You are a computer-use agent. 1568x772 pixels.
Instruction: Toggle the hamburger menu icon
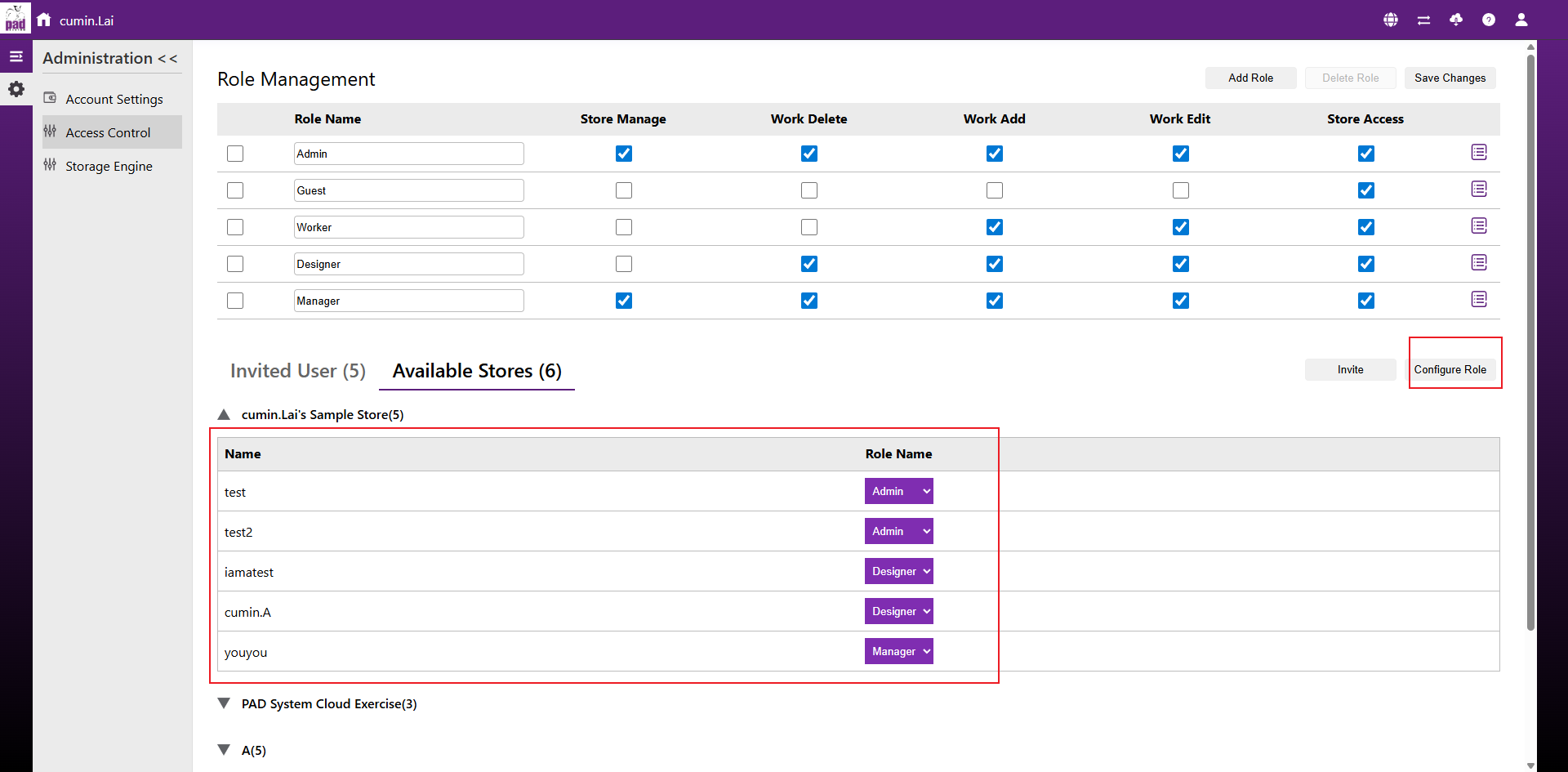pos(16,56)
